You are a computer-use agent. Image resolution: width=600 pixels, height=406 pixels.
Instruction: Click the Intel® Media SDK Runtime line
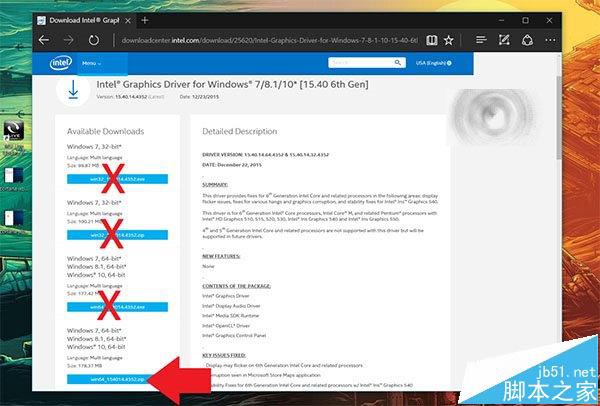[x=231, y=316]
